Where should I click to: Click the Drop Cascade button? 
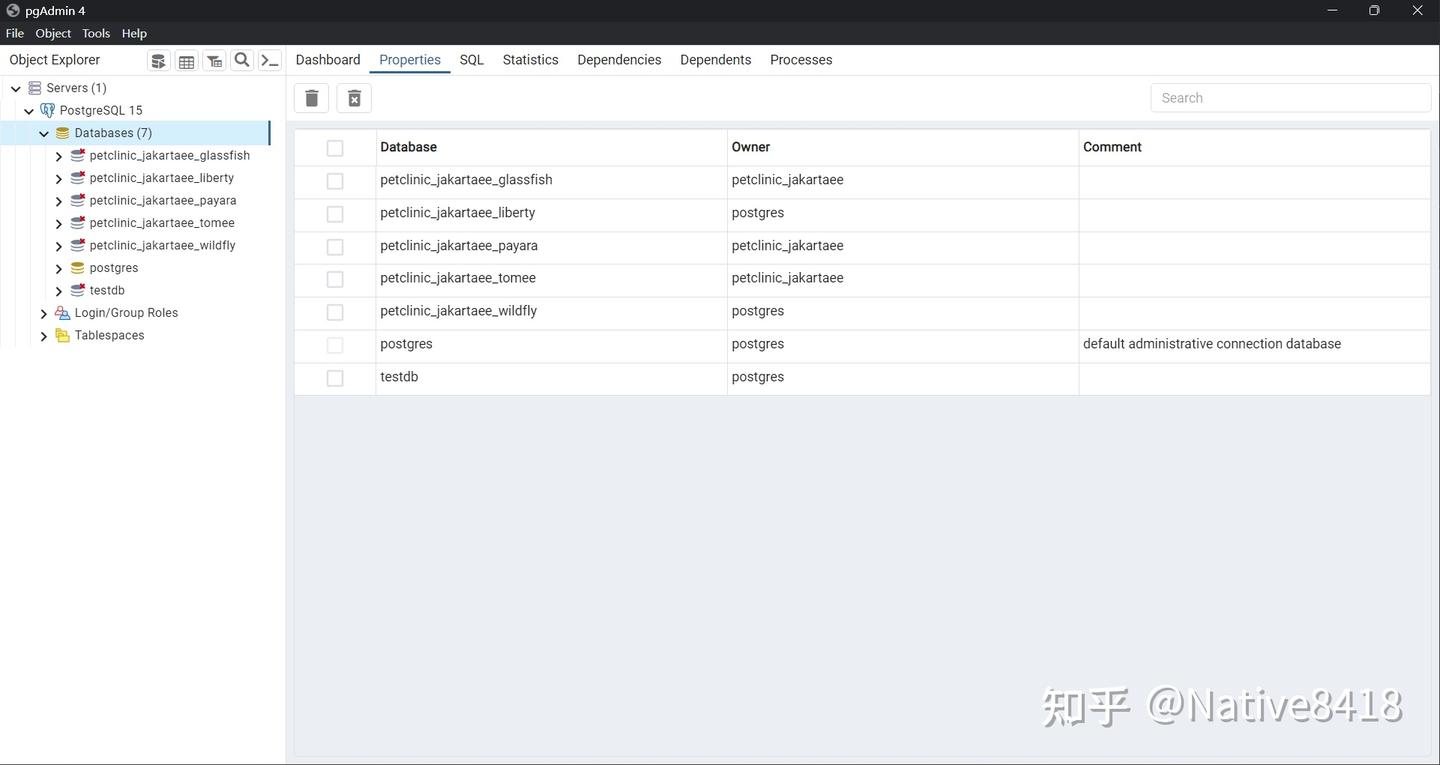354,98
